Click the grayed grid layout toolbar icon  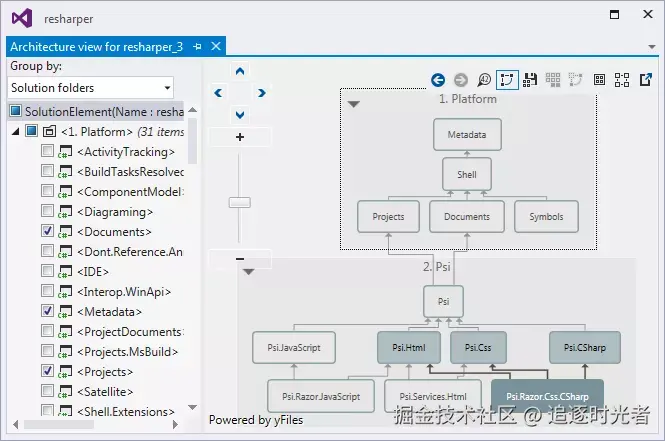click(553, 79)
